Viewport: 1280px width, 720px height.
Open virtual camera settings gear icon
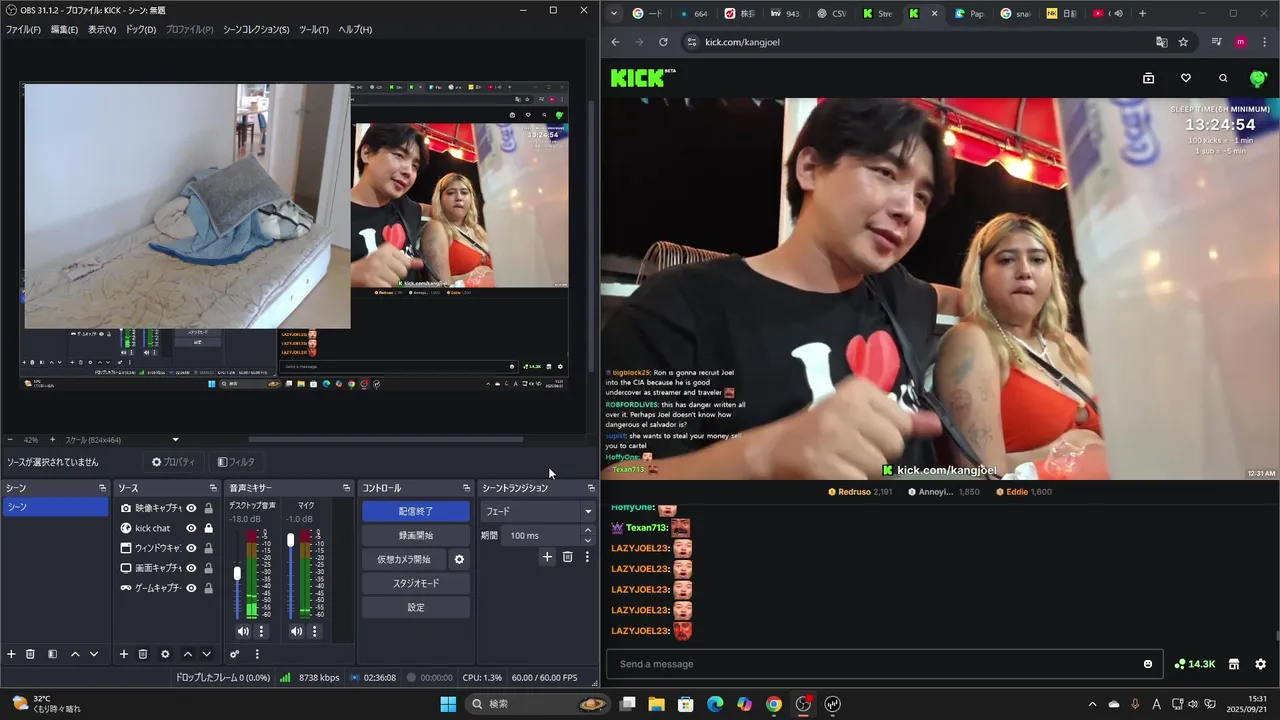click(x=459, y=560)
